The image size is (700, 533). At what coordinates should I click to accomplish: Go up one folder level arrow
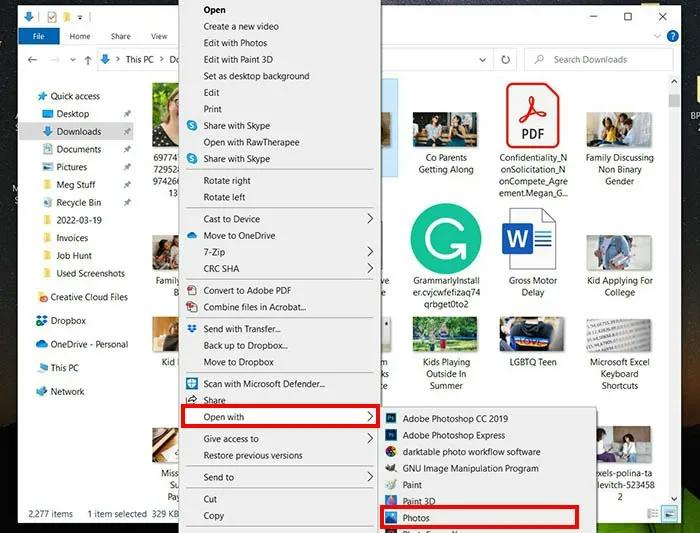[x=88, y=60]
